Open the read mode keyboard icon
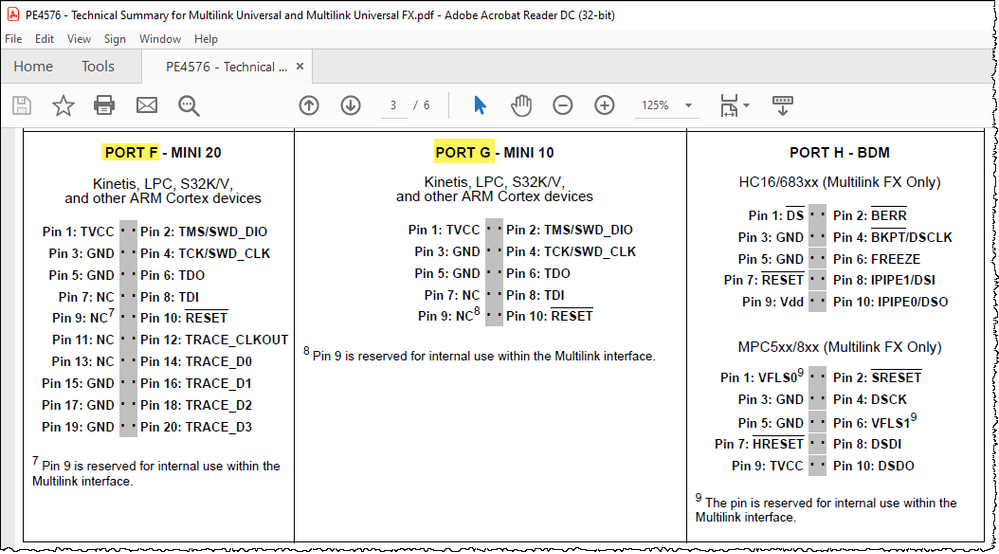Viewport: 999px width, 554px height. coord(782,106)
